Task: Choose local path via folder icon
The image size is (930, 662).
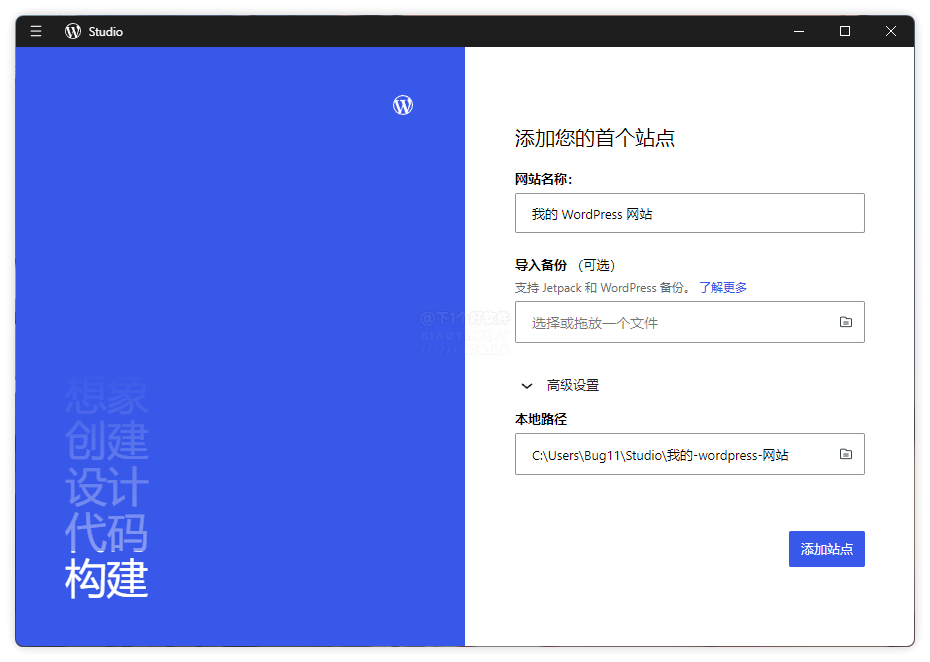Action: (846, 454)
